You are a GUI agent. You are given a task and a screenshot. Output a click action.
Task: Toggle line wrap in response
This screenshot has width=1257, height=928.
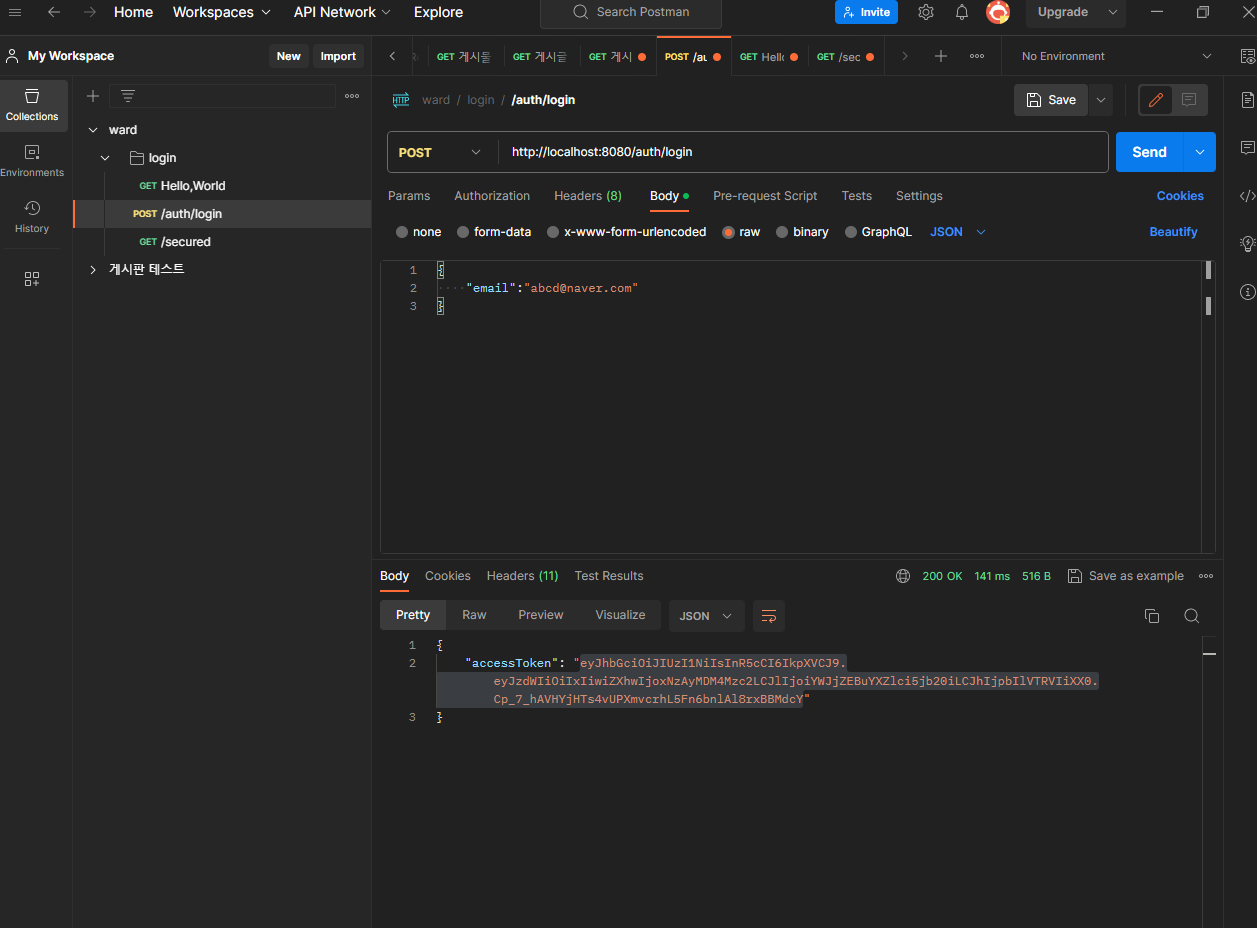point(769,616)
